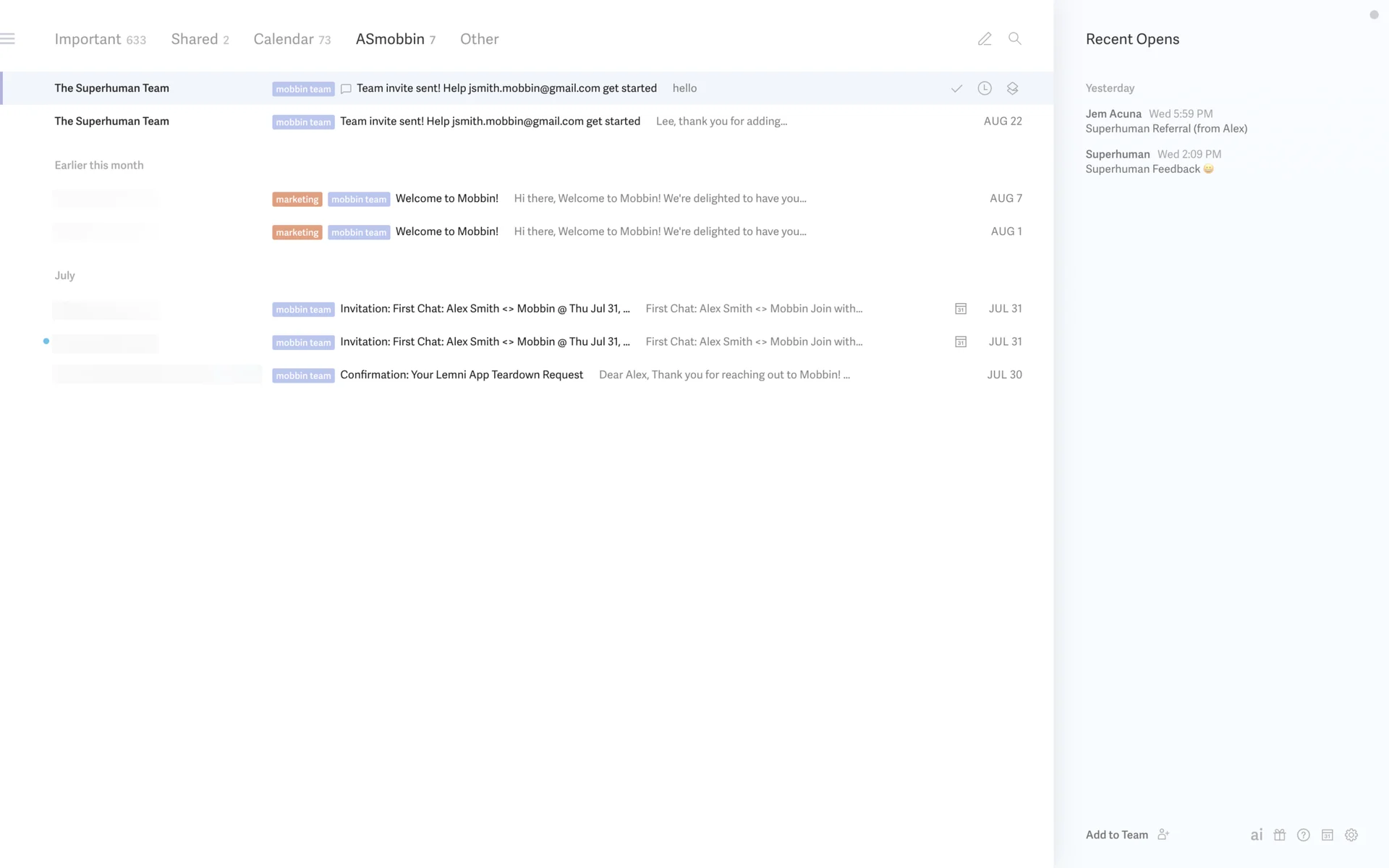Mark selected email done with checkmark
The width and height of the screenshot is (1389, 868).
point(956,88)
